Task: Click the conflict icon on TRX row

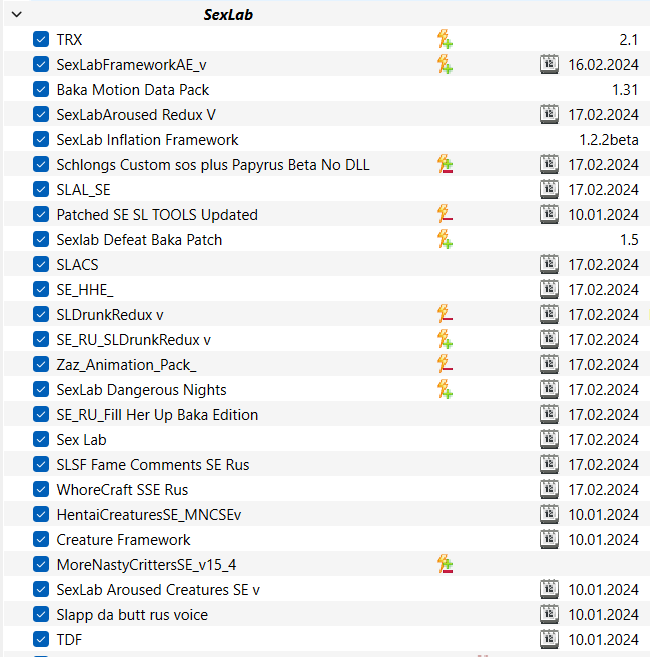Action: (445, 39)
